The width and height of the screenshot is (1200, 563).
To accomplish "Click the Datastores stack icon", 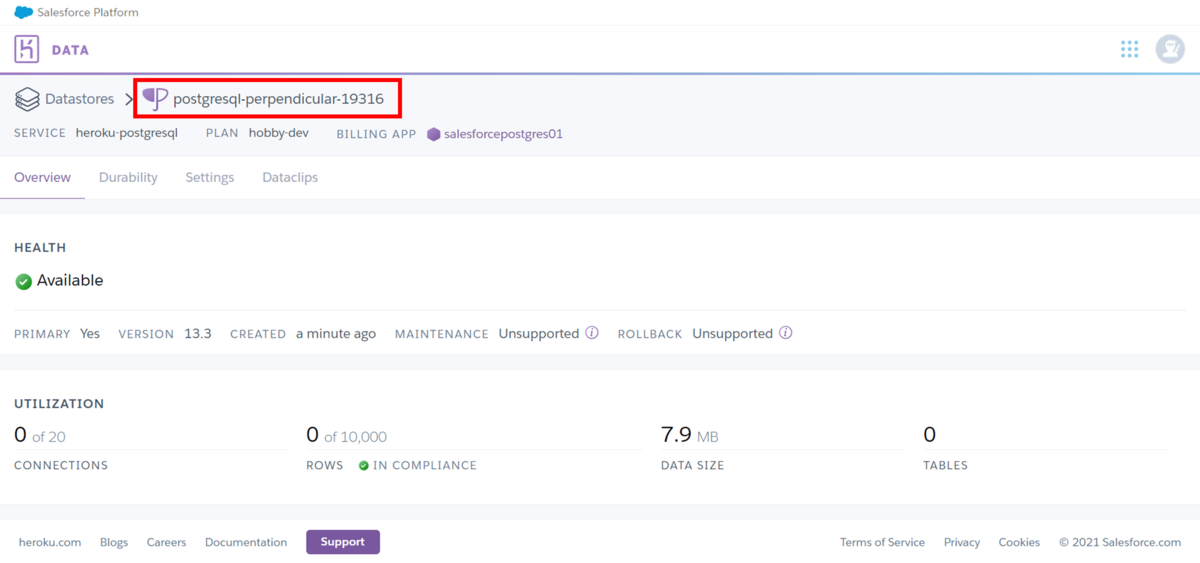I will 27,99.
